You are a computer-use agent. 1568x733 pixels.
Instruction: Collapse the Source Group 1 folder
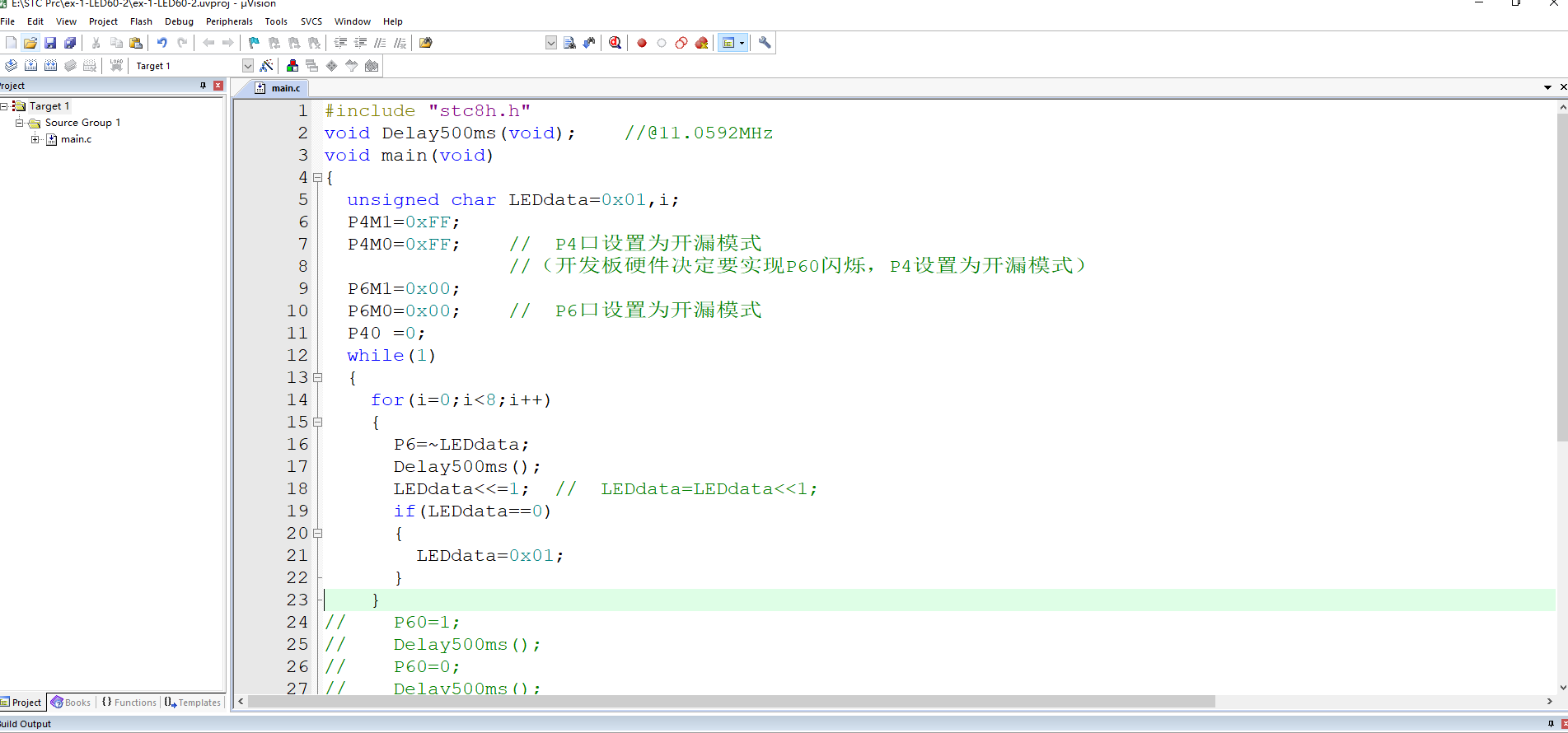click(x=19, y=123)
